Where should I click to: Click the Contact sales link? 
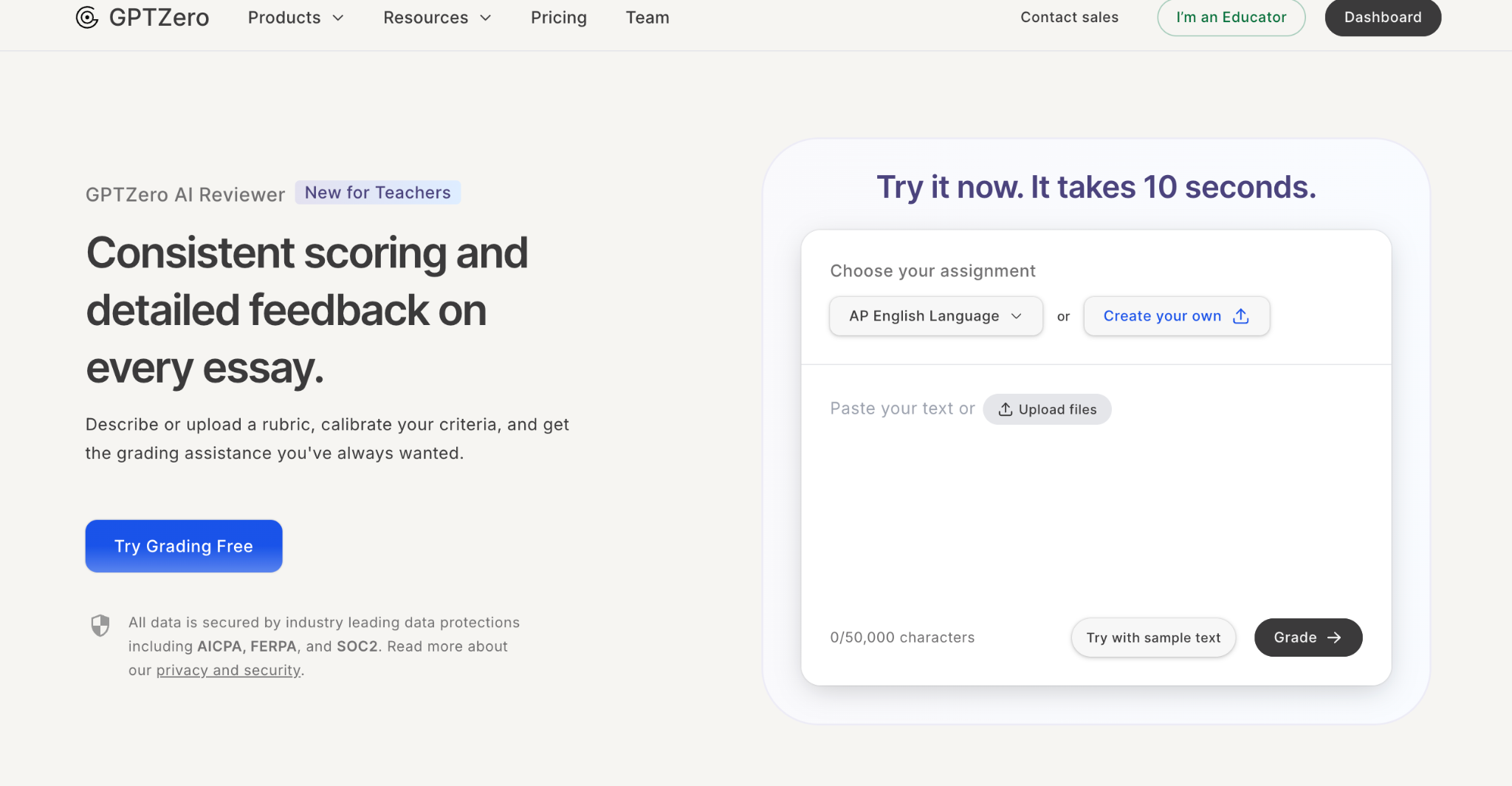click(x=1069, y=18)
